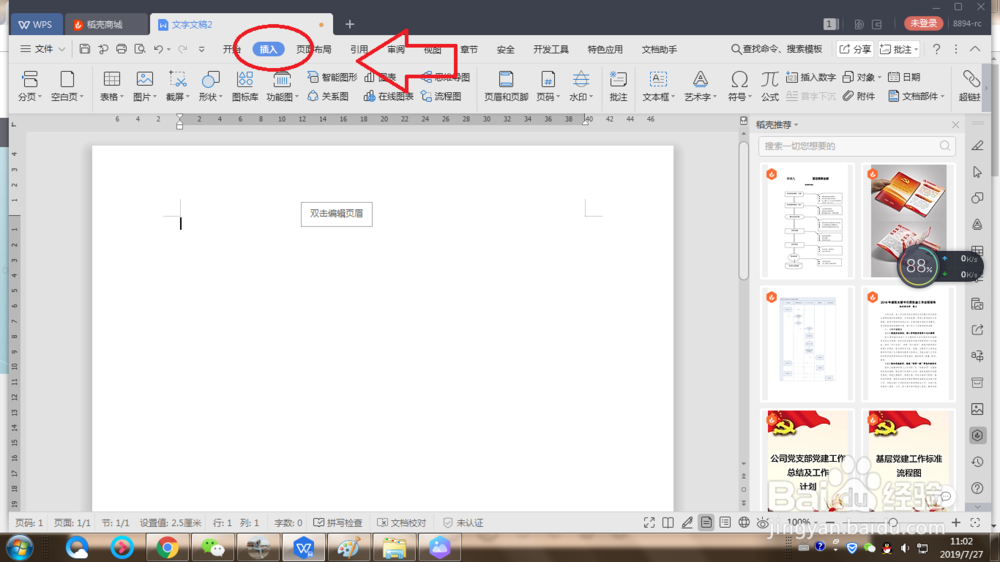Screen dimensions: 1000x562
Task: Insert a comment with 批注 ribbon icon
Action: point(618,85)
